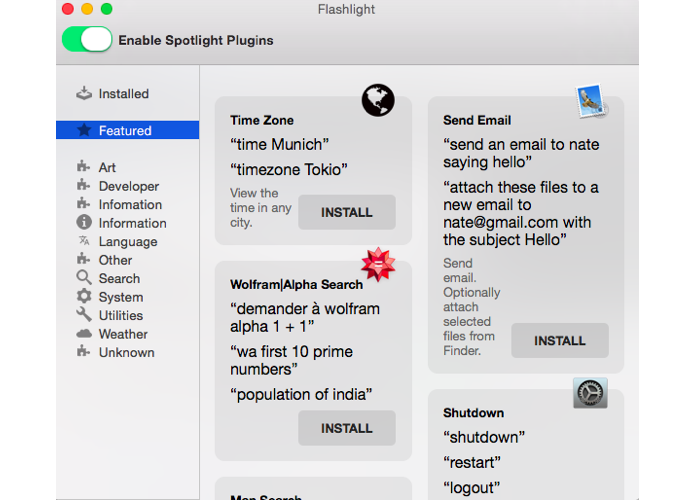Screen dimensions: 695x500
Task: Open the Developer category
Action: coord(128,186)
